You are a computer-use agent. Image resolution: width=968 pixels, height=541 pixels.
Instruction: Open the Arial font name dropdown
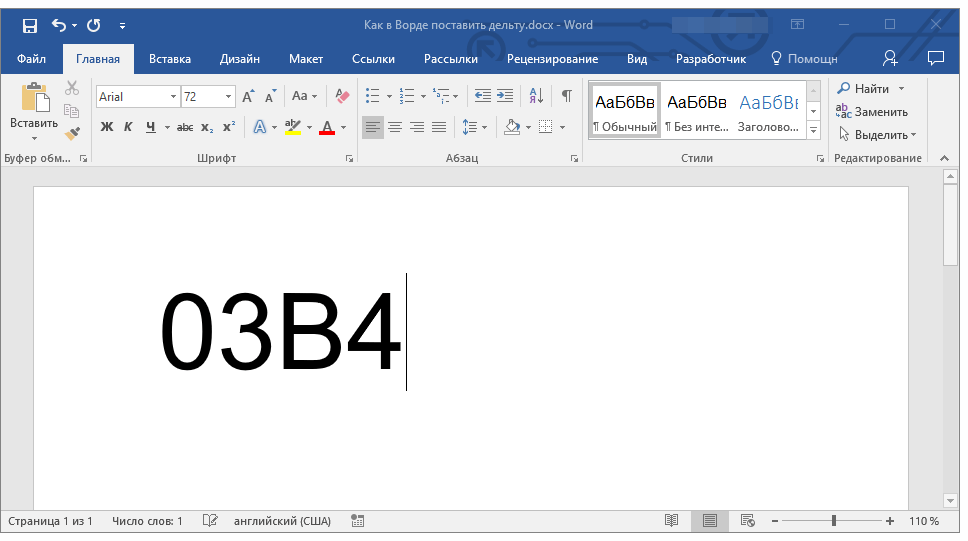[173, 97]
